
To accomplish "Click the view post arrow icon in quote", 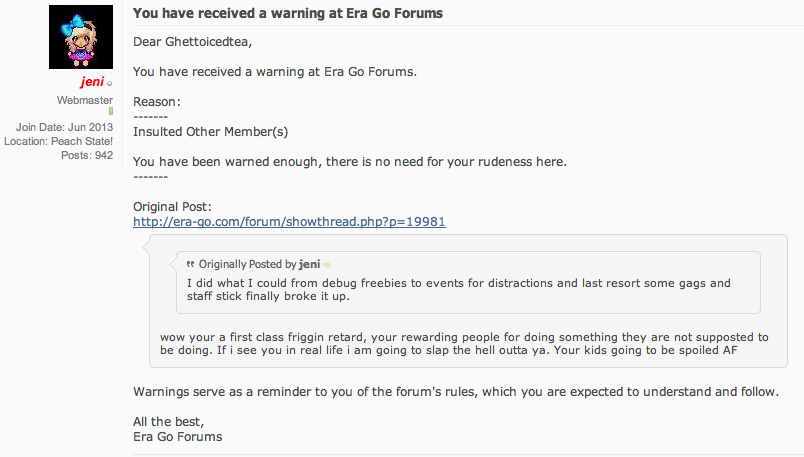I will (x=327, y=264).
